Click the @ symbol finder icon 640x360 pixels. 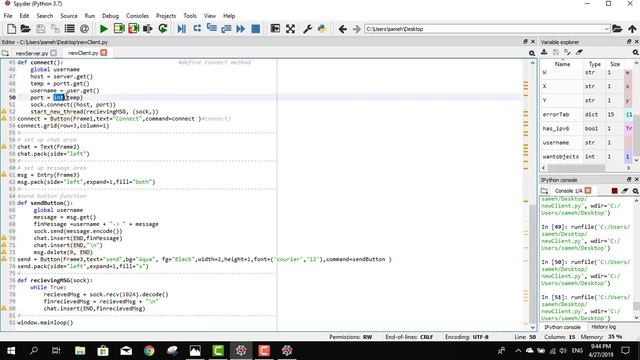[84, 29]
